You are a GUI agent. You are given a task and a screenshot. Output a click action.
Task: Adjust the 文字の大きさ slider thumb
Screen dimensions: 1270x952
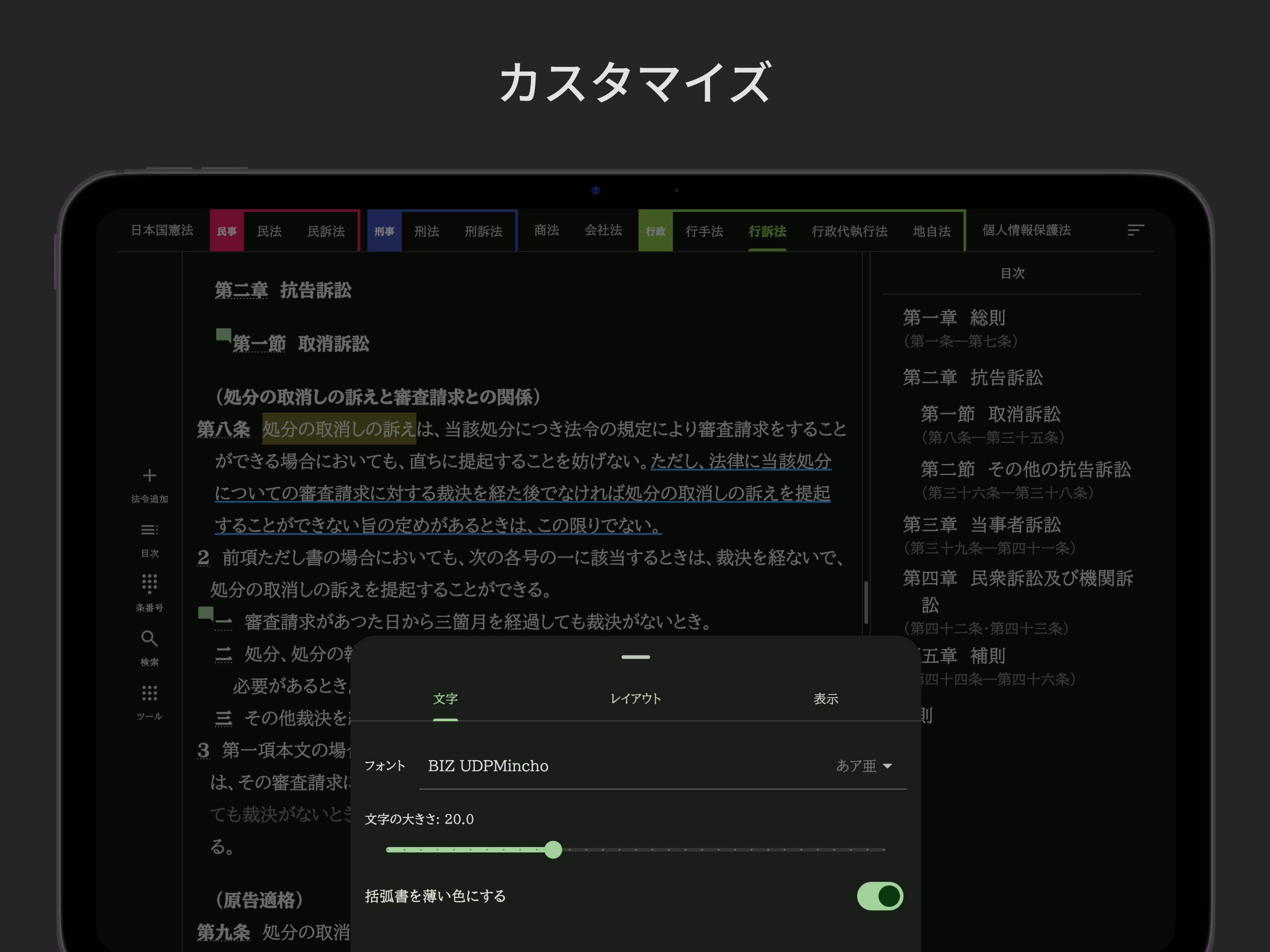(553, 849)
